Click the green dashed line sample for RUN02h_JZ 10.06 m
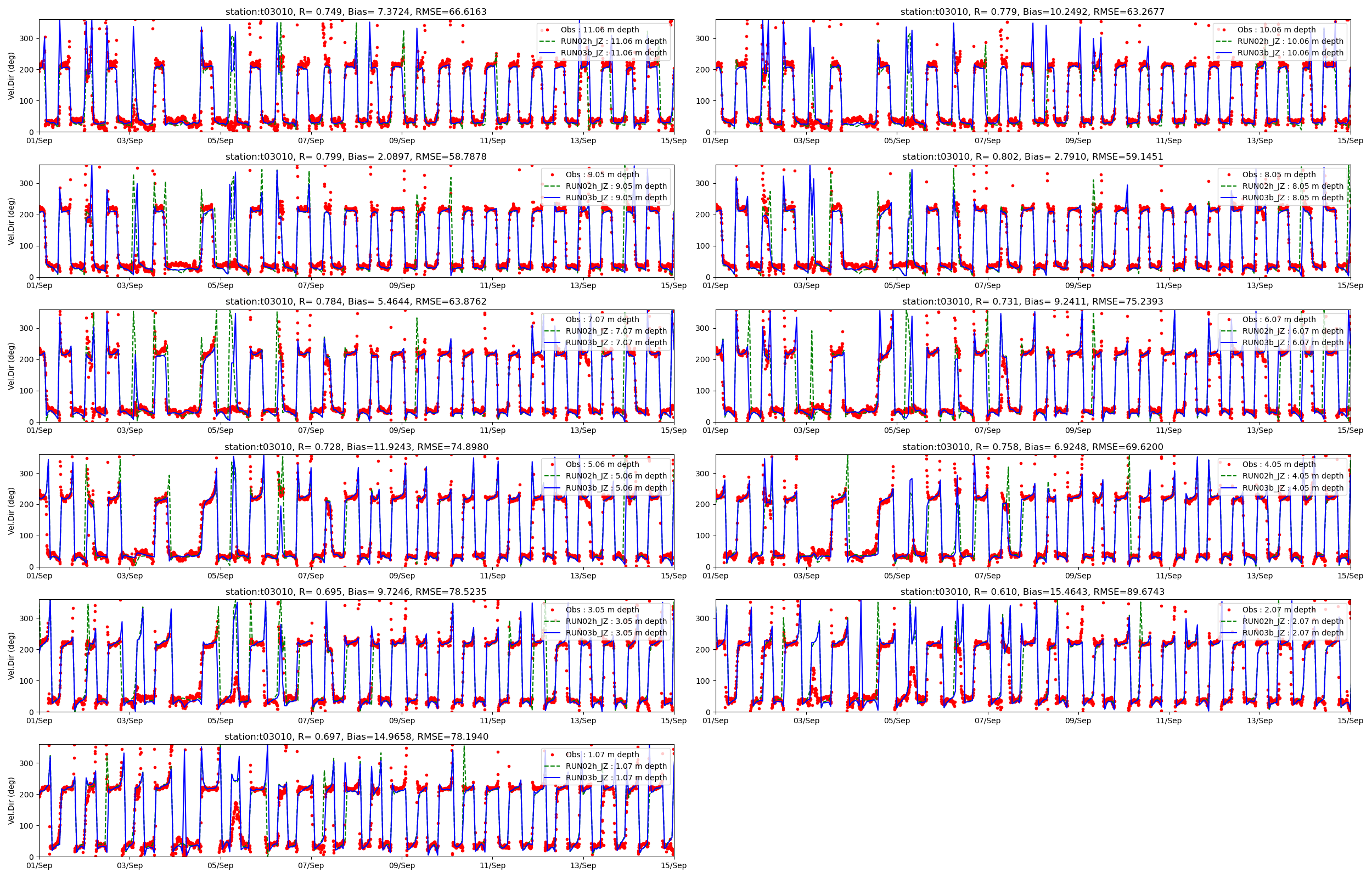 [x=1224, y=41]
